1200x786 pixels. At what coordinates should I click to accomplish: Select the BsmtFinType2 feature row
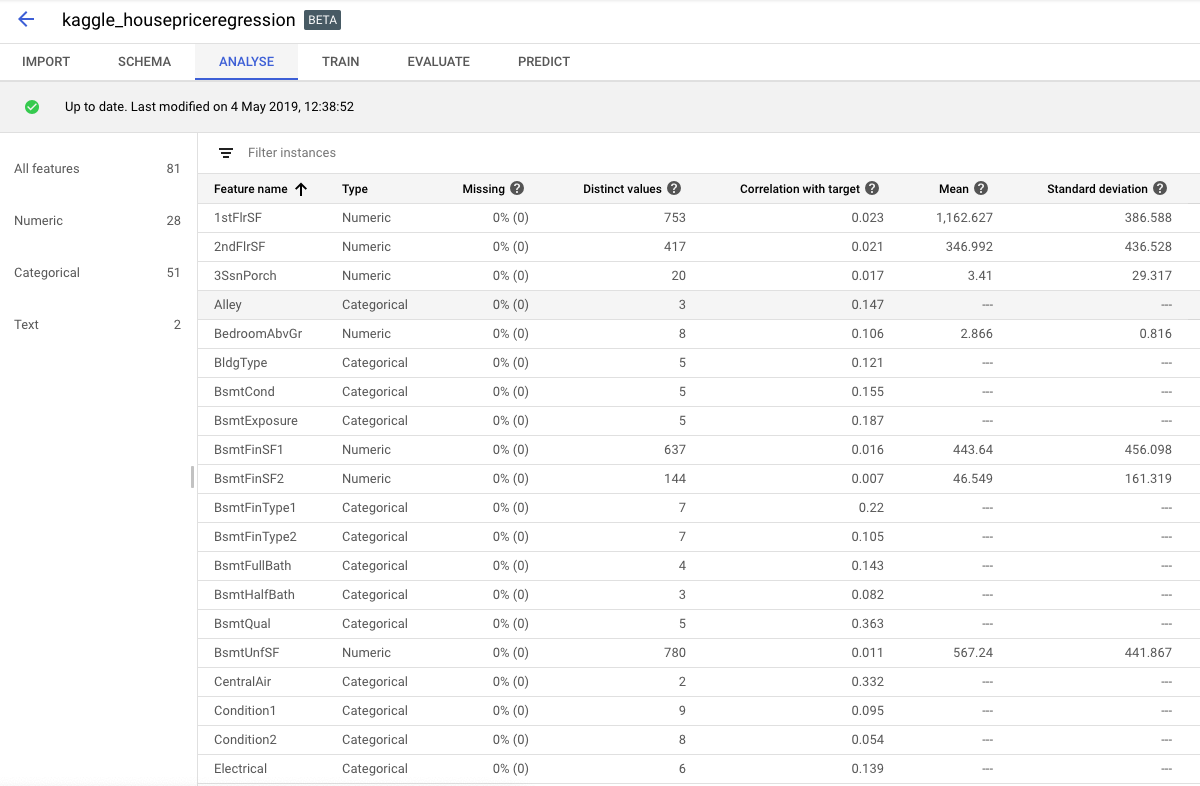(699, 537)
